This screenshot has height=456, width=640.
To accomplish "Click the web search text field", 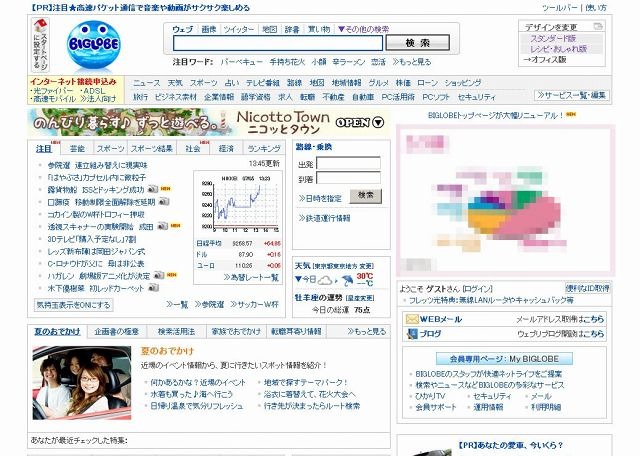I will [x=278, y=43].
